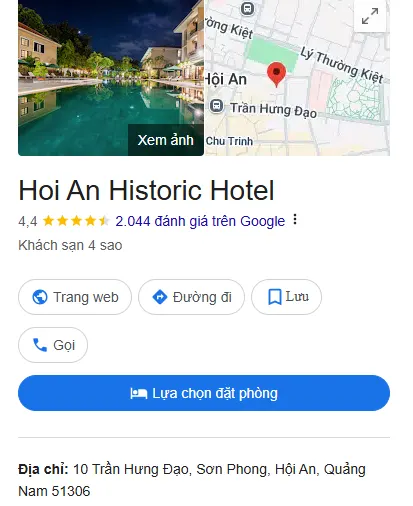This screenshot has width=413, height=506.
Task: Click the bookmark Lưu icon
Action: (275, 297)
